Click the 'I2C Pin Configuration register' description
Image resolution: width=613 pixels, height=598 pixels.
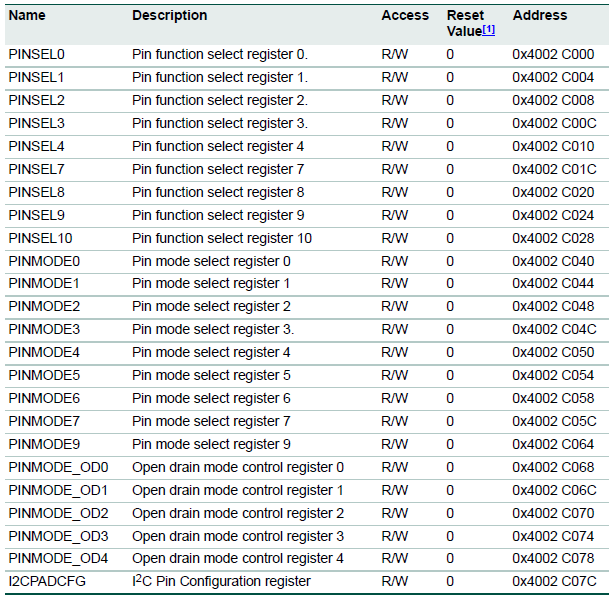(x=221, y=582)
